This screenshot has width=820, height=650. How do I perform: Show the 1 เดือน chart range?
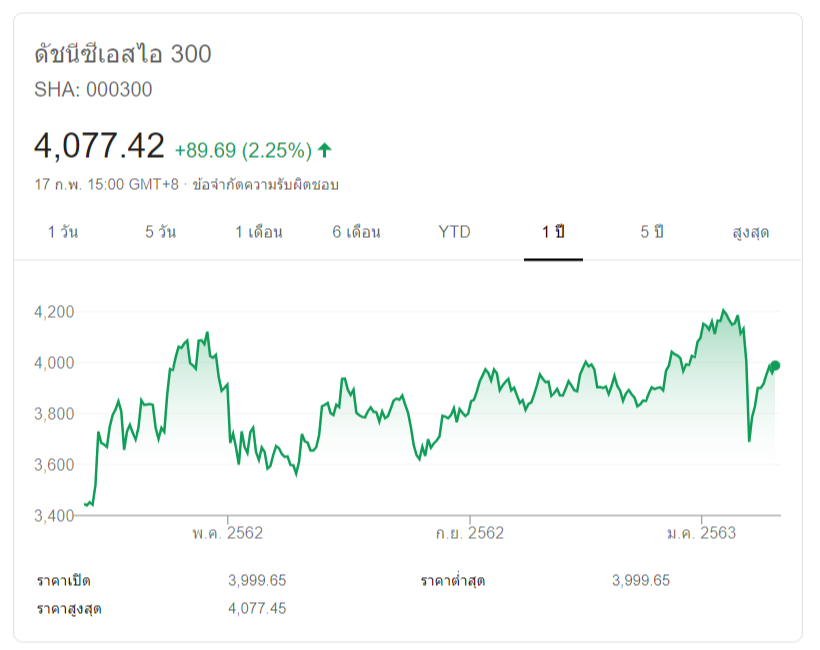coord(259,232)
